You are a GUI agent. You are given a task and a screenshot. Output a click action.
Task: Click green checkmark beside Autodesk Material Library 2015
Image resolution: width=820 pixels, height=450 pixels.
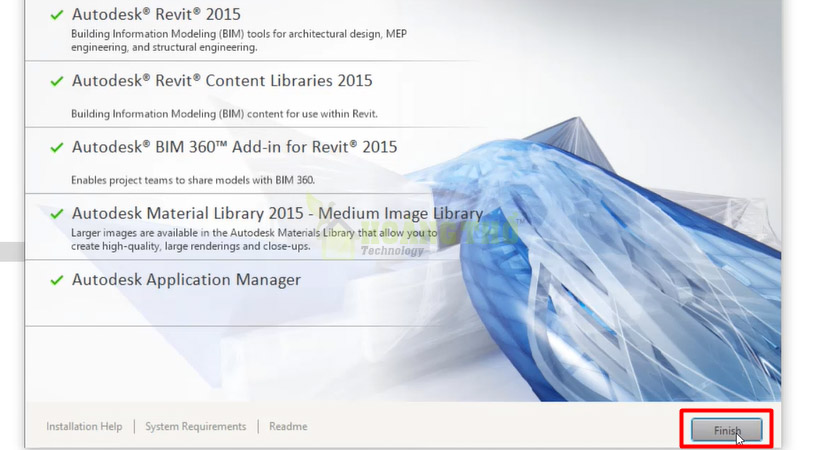56,214
